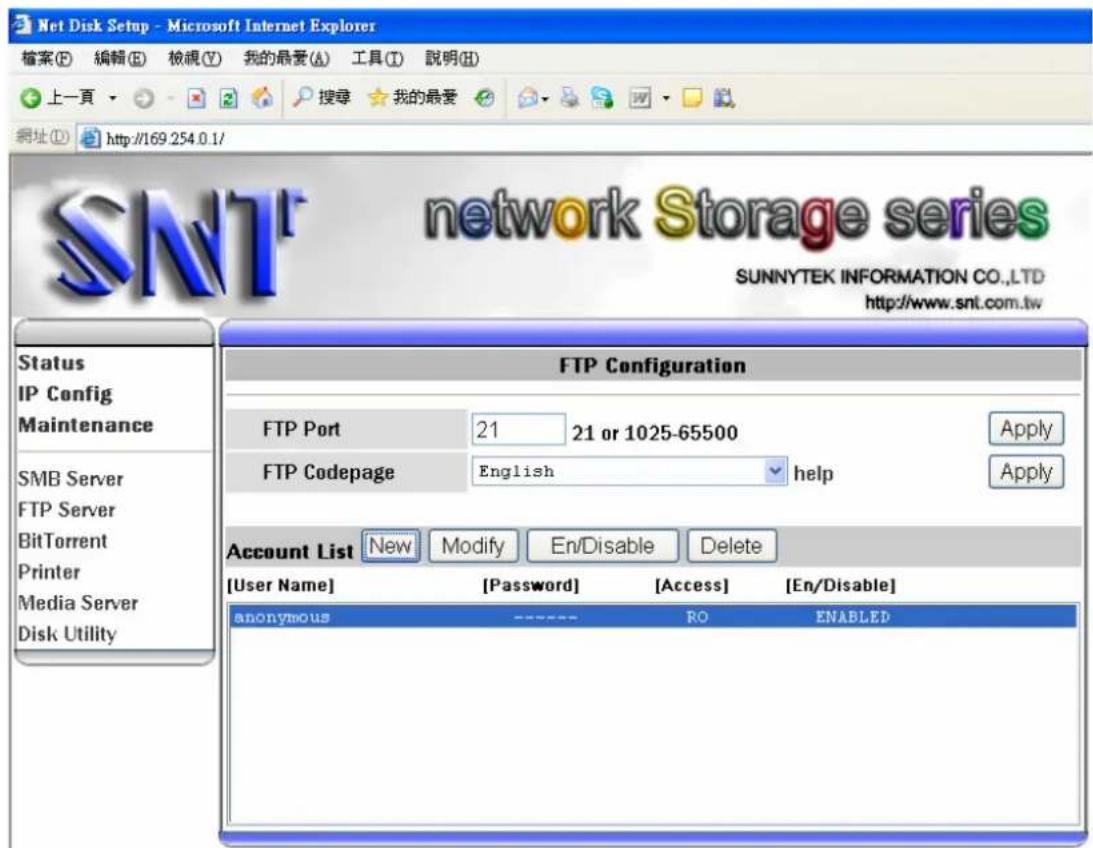Image resolution: width=1093 pixels, height=848 pixels.
Task: Apply the FTP Port setting
Action: tap(1026, 429)
